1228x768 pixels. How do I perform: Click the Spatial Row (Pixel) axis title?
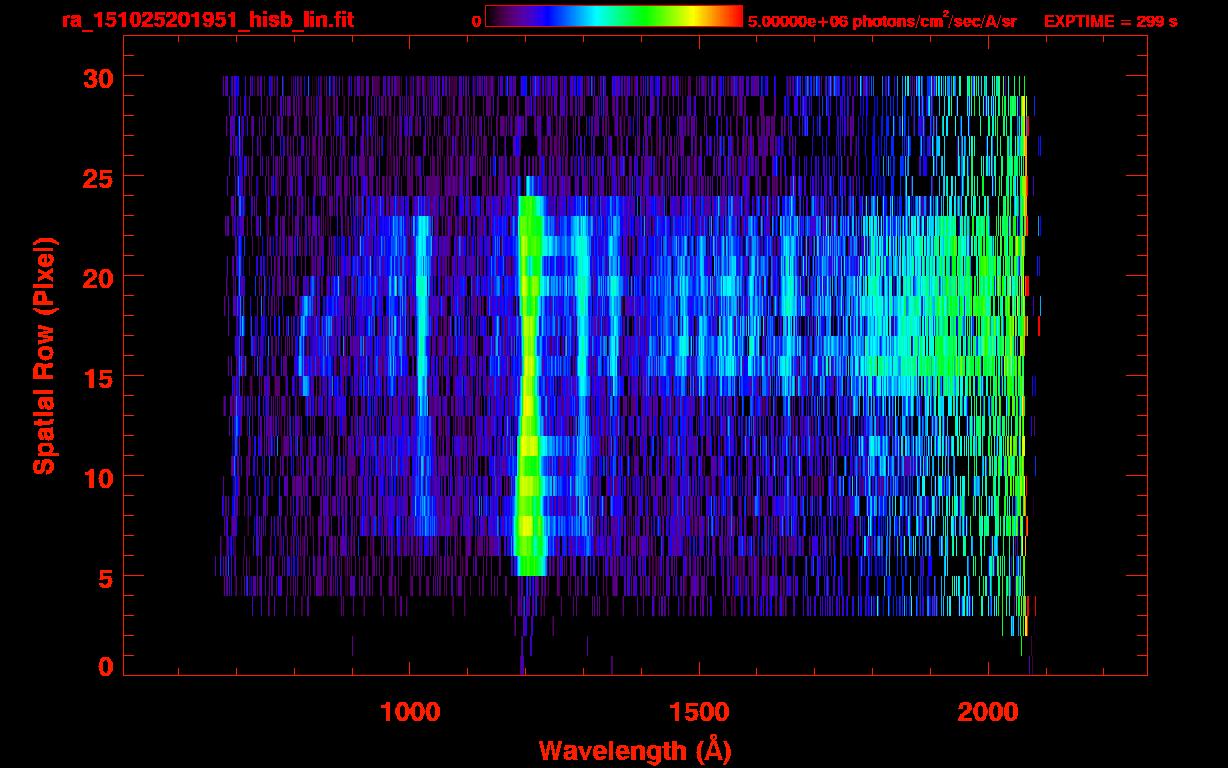tap(43, 355)
